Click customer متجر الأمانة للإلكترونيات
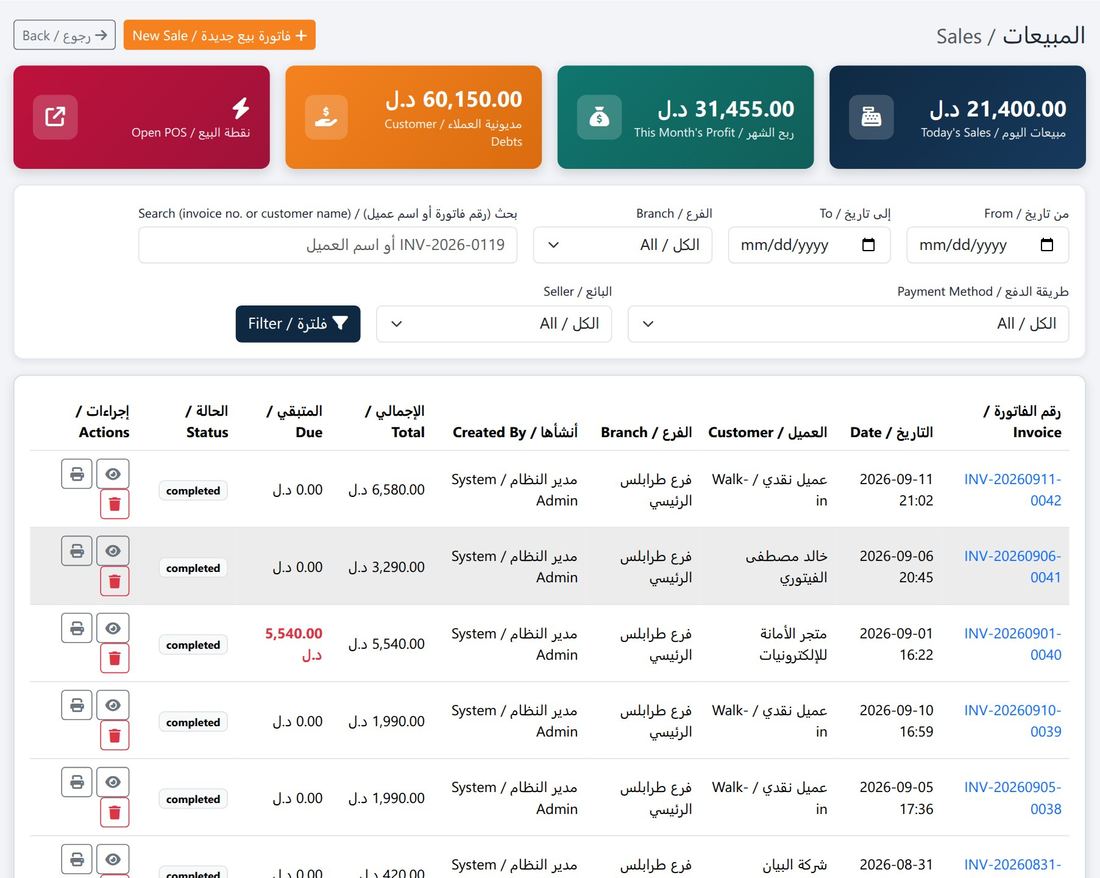The width and height of the screenshot is (1100, 878). (793, 644)
